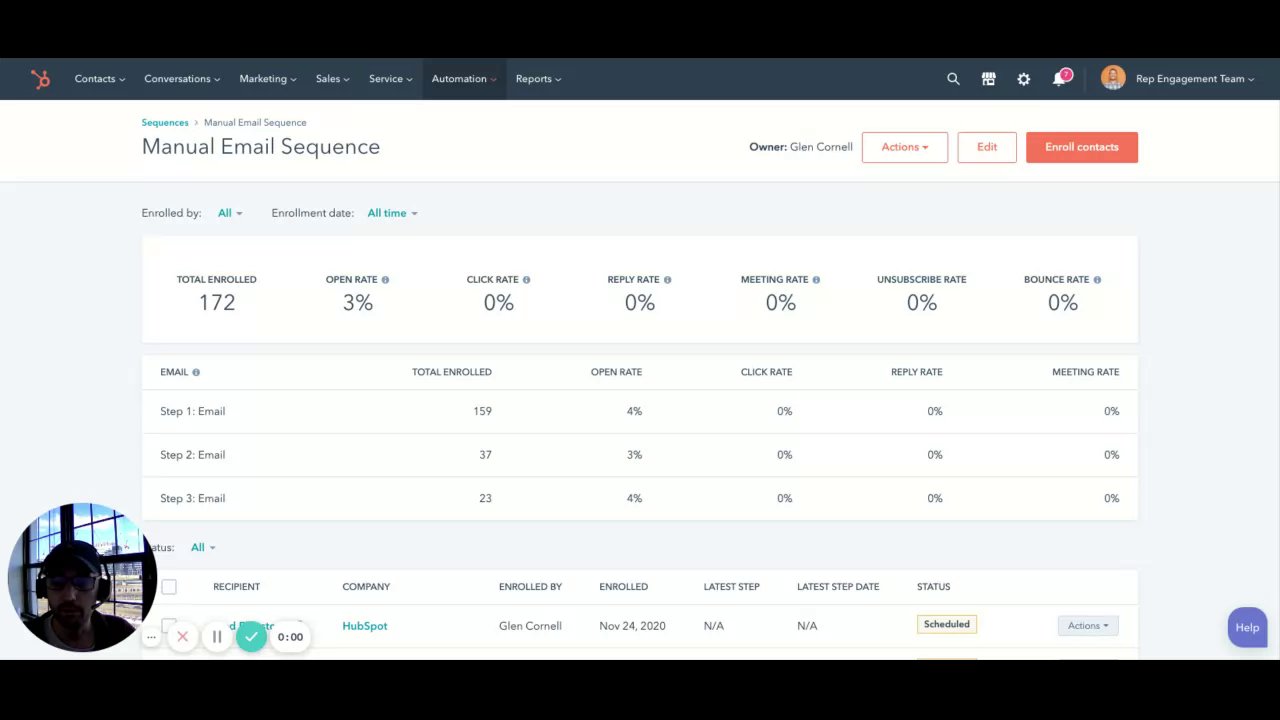Click the Help chat widget

1247,628
